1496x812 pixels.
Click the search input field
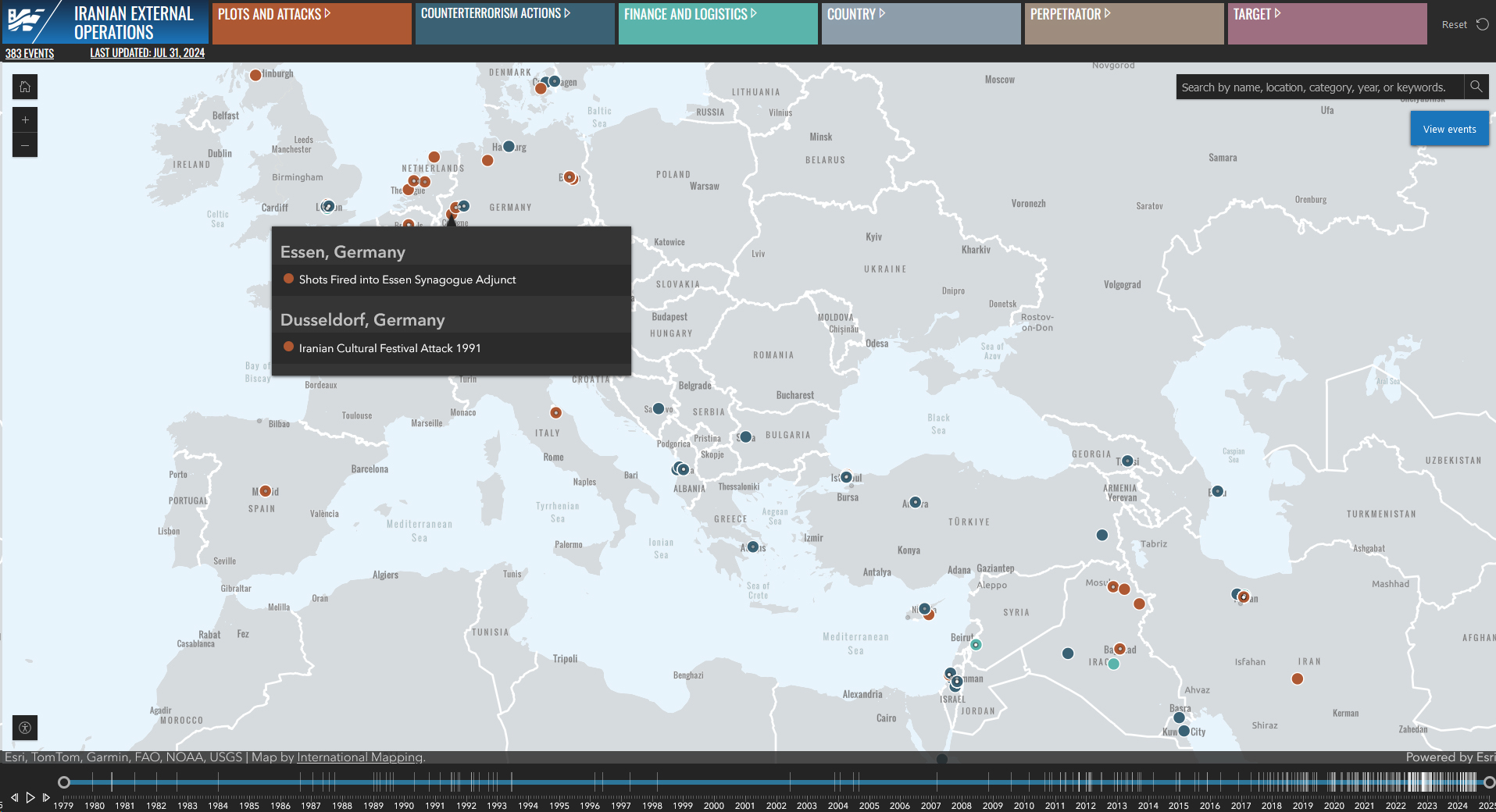pos(1320,87)
